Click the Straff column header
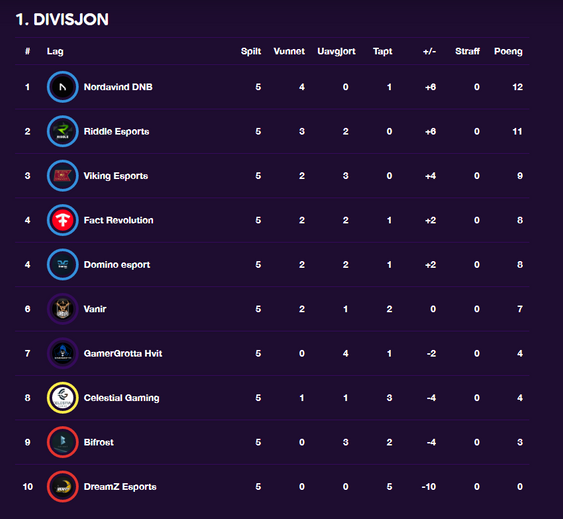The width and height of the screenshot is (563, 519). coord(467,51)
